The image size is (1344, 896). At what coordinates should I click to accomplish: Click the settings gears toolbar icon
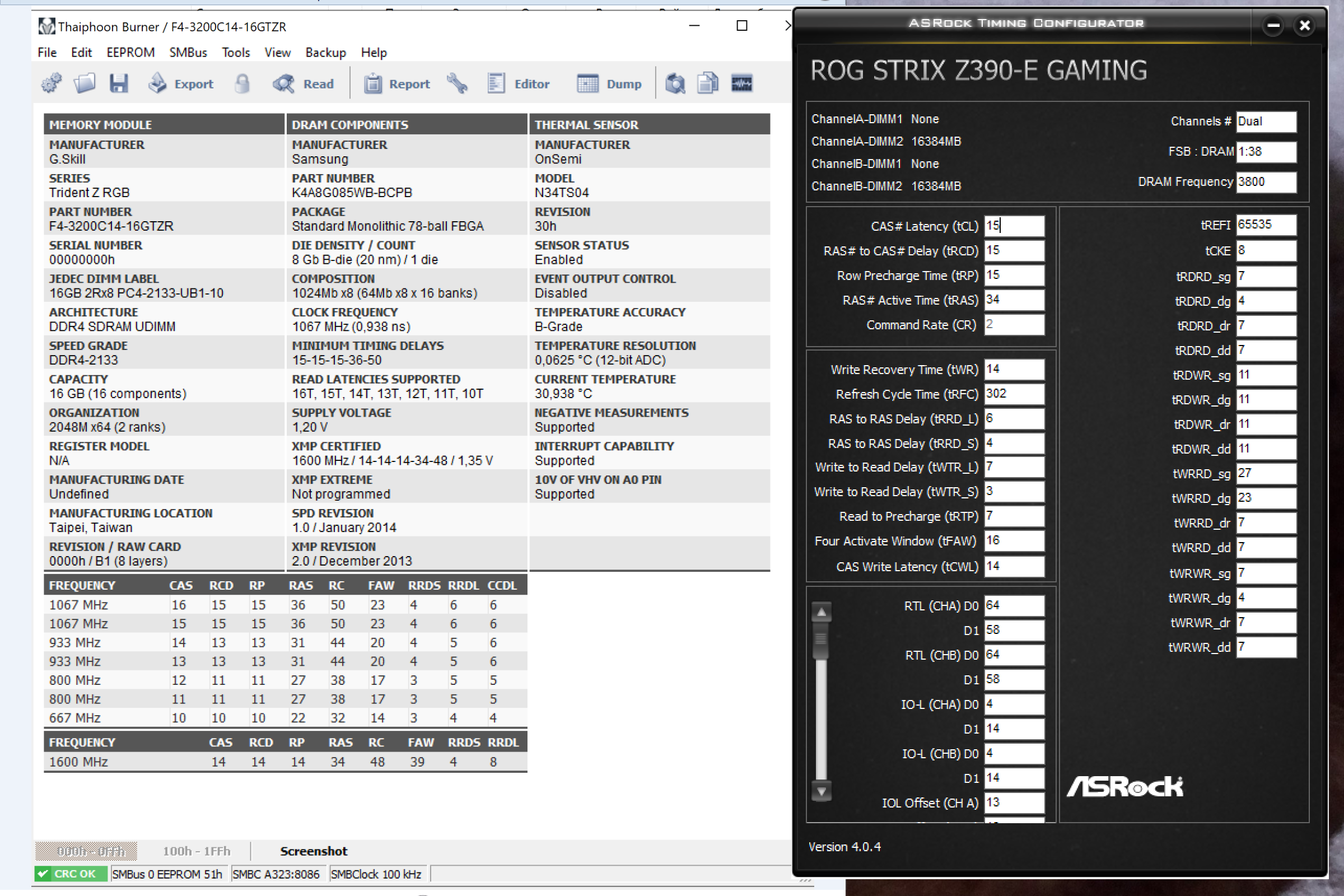tap(52, 84)
